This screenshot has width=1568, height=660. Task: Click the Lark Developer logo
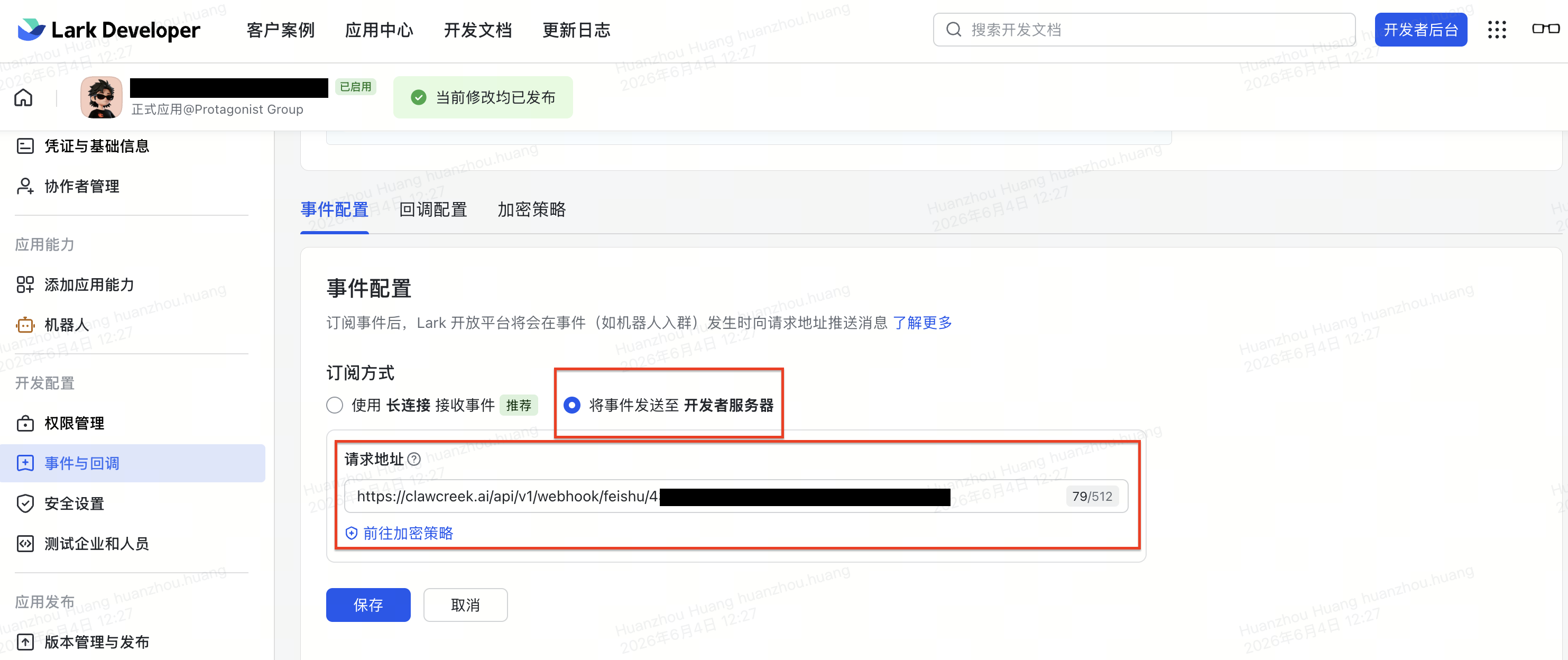(x=109, y=30)
